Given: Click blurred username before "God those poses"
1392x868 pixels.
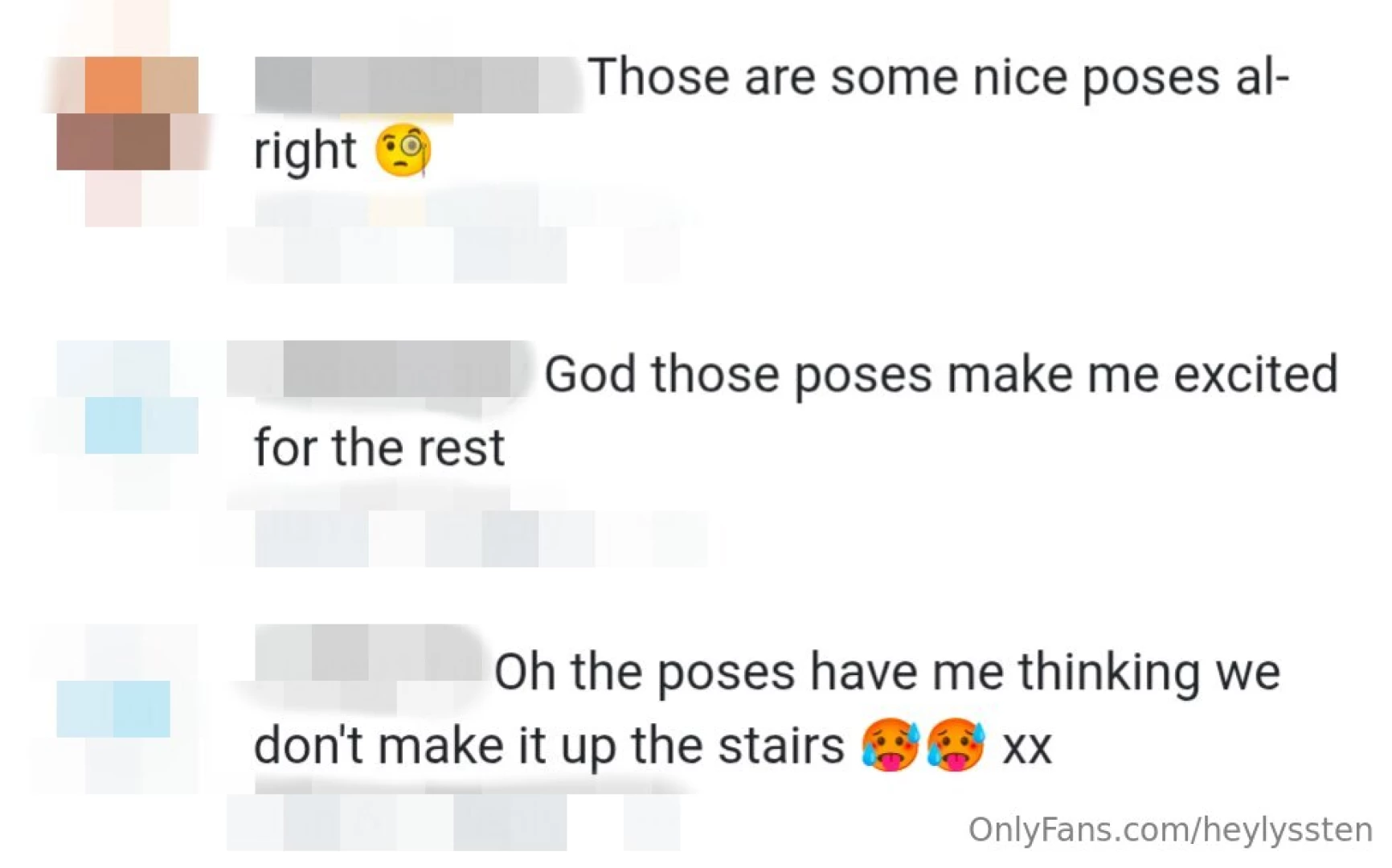Looking at the screenshot, I should [x=378, y=369].
